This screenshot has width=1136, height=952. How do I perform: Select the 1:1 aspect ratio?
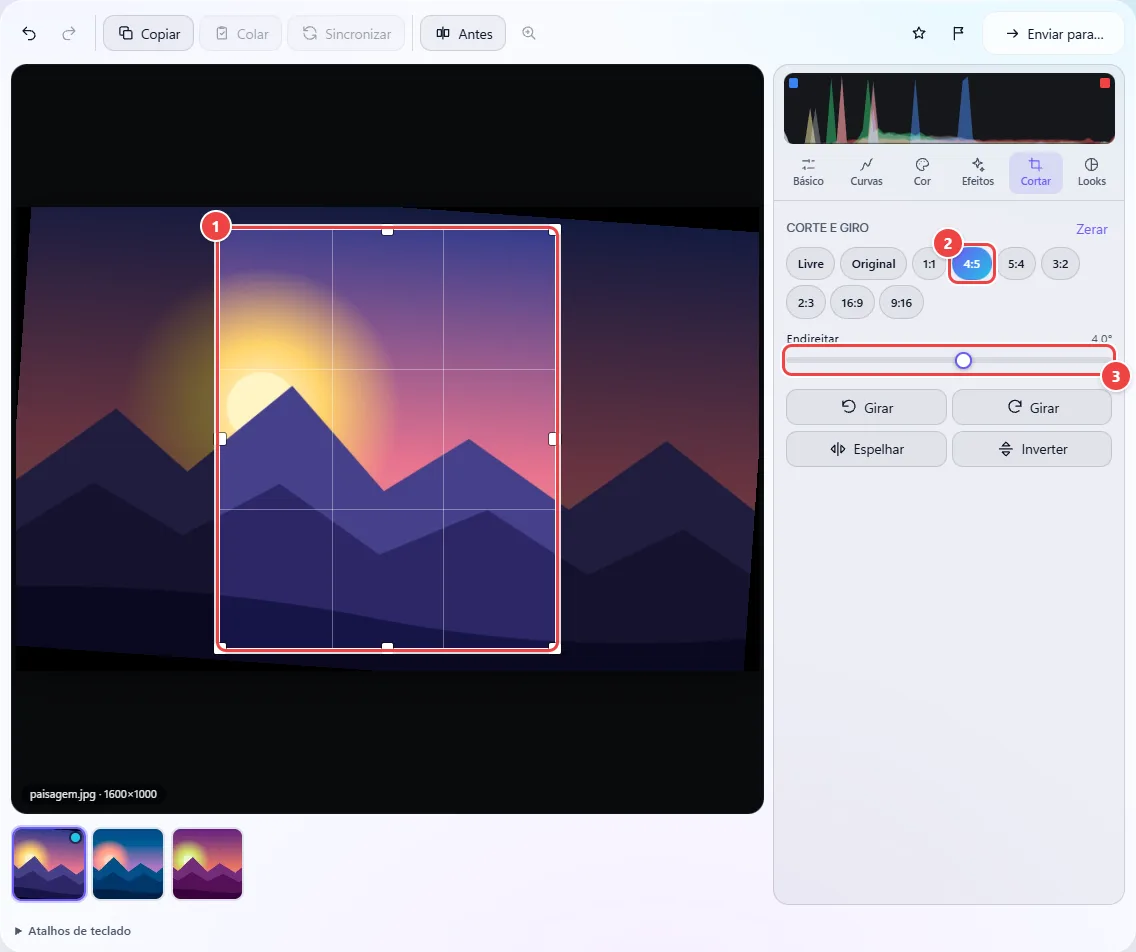click(929, 264)
